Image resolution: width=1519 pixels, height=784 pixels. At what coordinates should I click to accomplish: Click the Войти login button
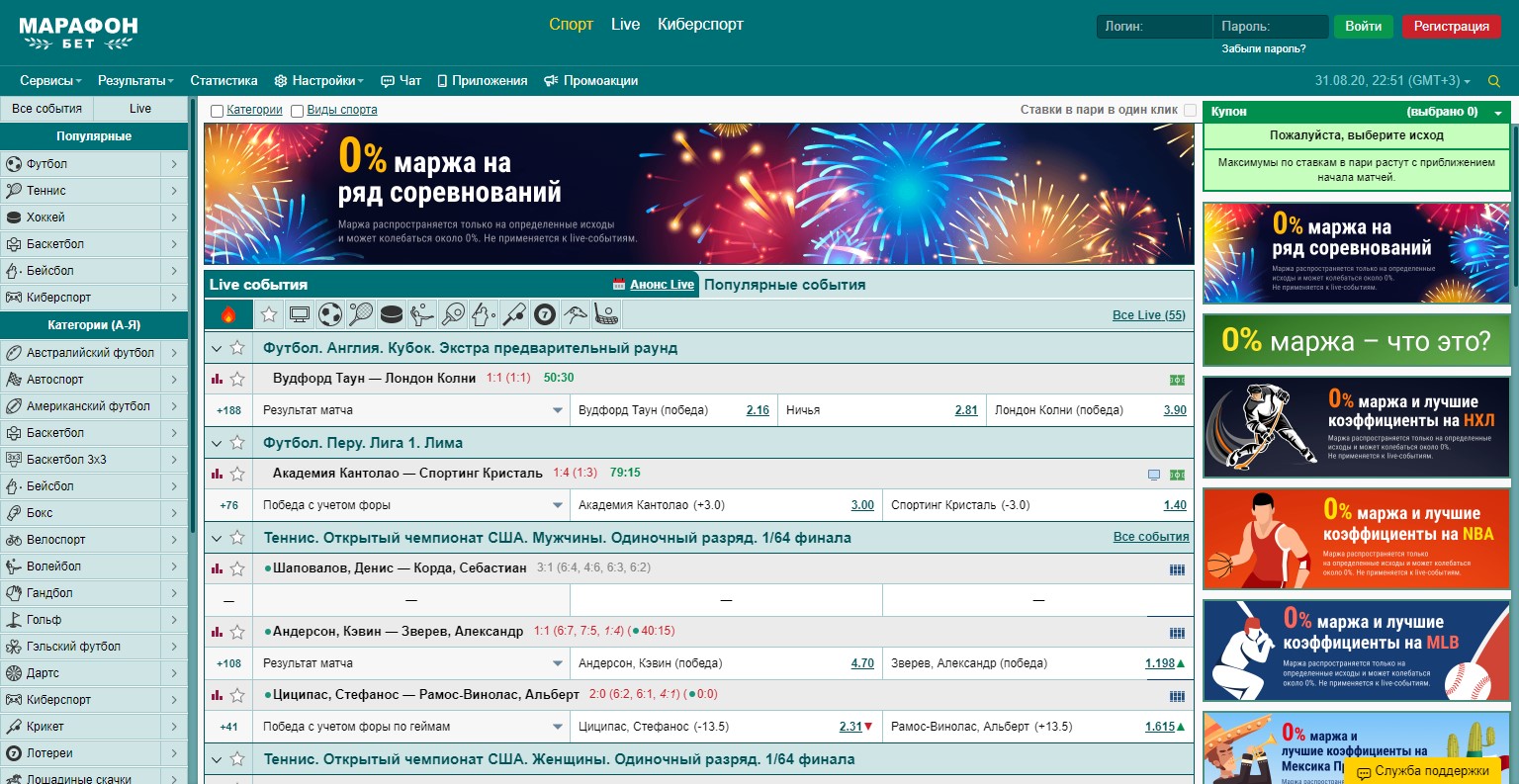(1364, 27)
